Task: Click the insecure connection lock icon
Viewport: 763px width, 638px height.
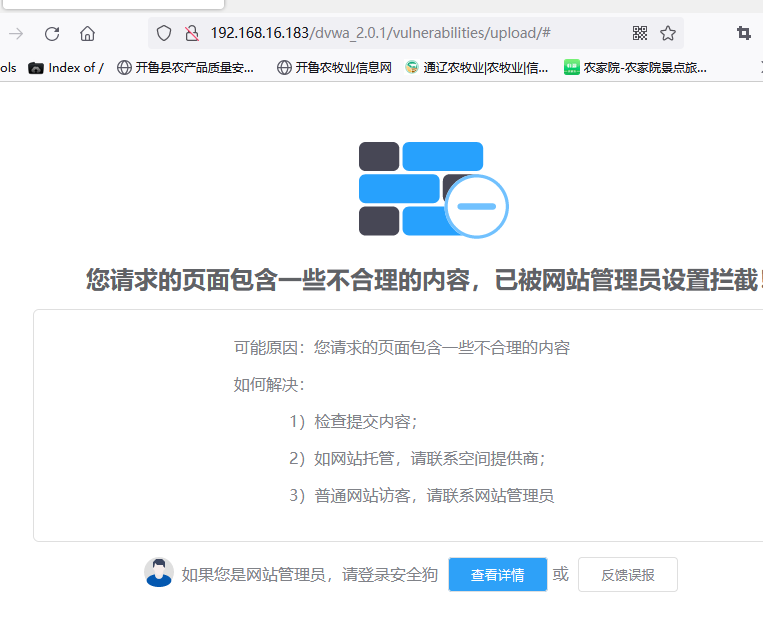Action: coord(192,33)
